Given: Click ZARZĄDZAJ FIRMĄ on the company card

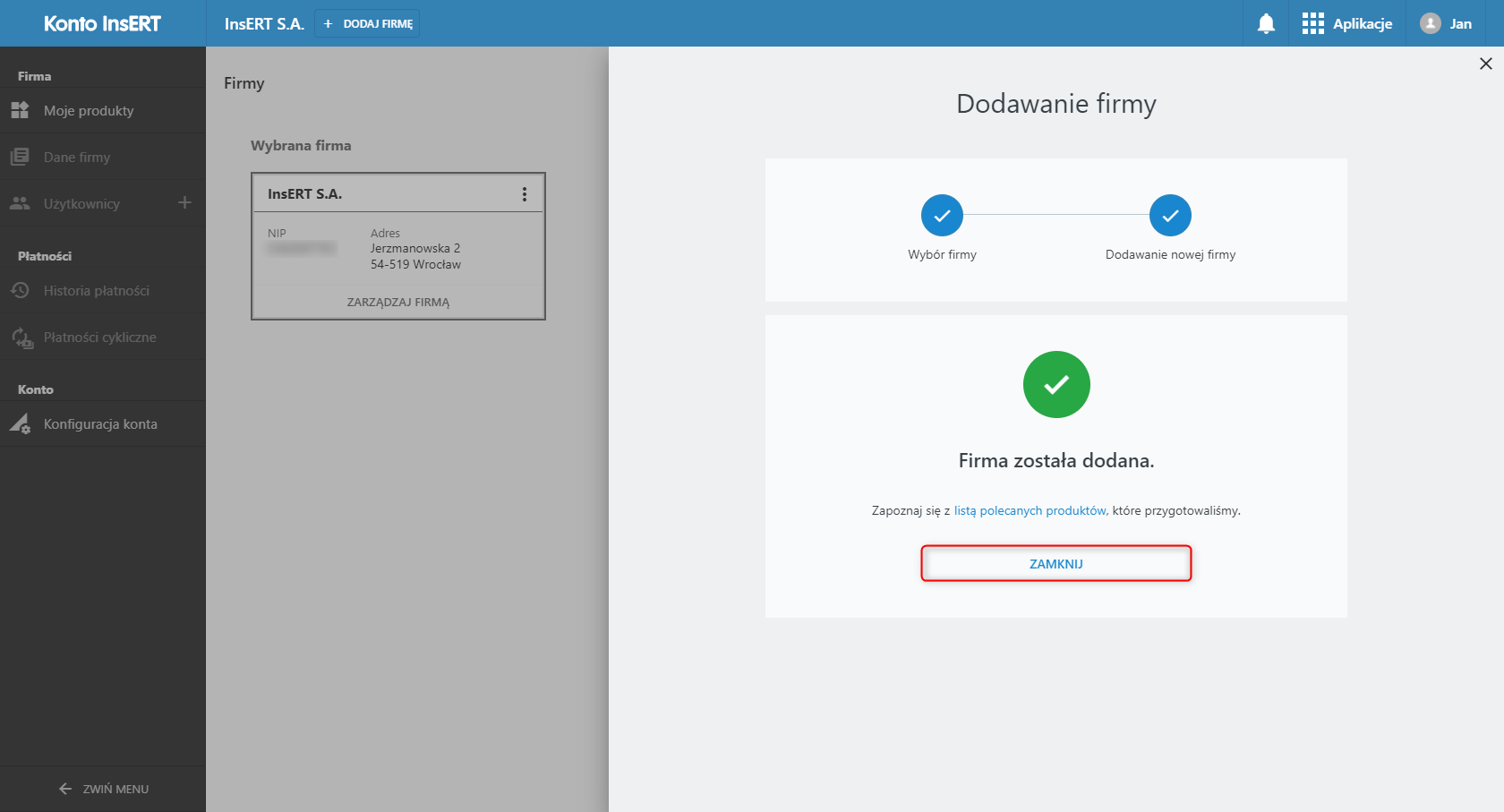Looking at the screenshot, I should click(398, 303).
